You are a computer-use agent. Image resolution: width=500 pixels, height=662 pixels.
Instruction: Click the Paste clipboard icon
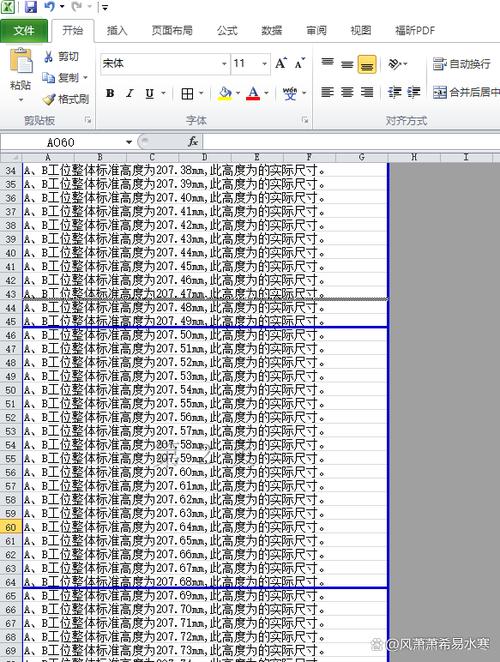(21, 61)
